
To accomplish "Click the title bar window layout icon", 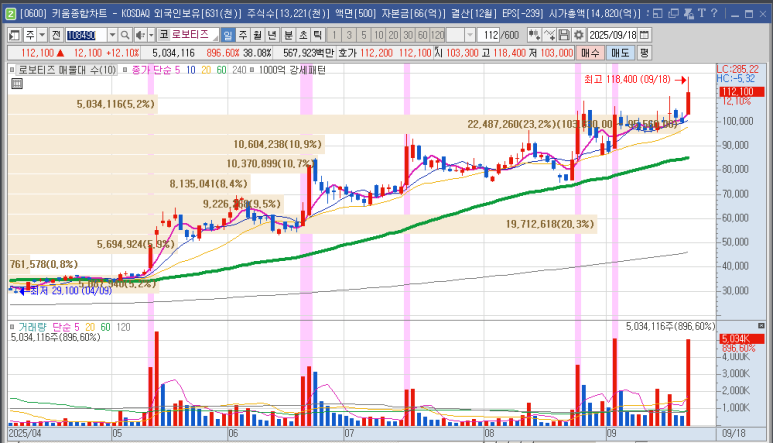I will pos(658,13).
